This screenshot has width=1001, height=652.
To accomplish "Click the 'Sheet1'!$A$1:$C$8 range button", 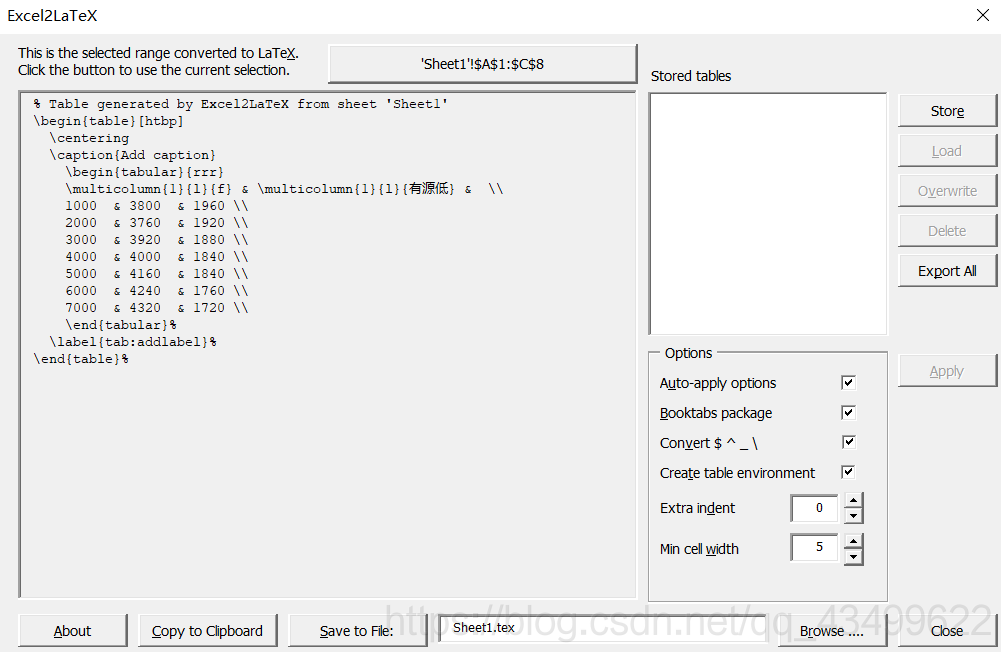I will coord(483,64).
